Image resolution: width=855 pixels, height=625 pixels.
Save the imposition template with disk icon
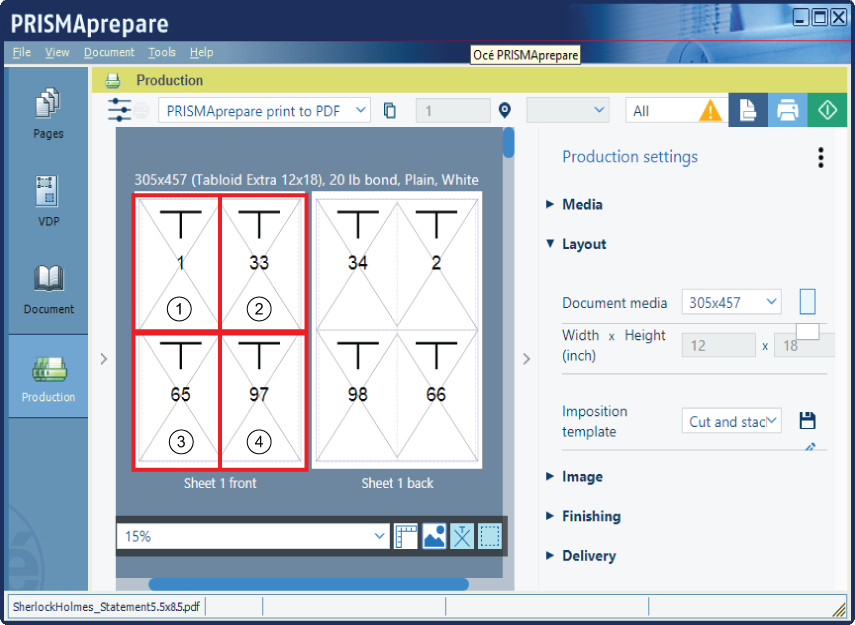click(x=808, y=420)
